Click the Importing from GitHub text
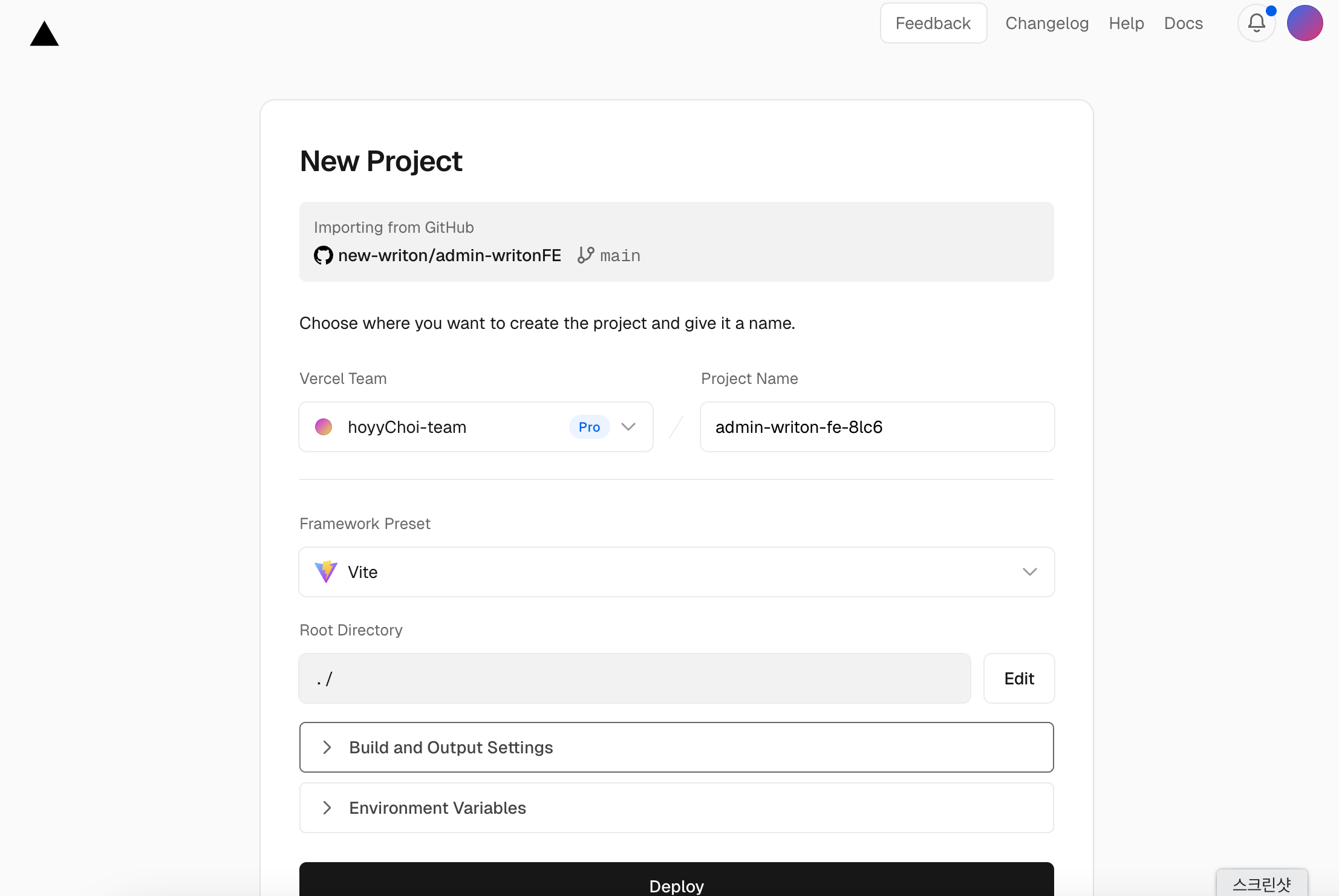1339x896 pixels. [394, 227]
